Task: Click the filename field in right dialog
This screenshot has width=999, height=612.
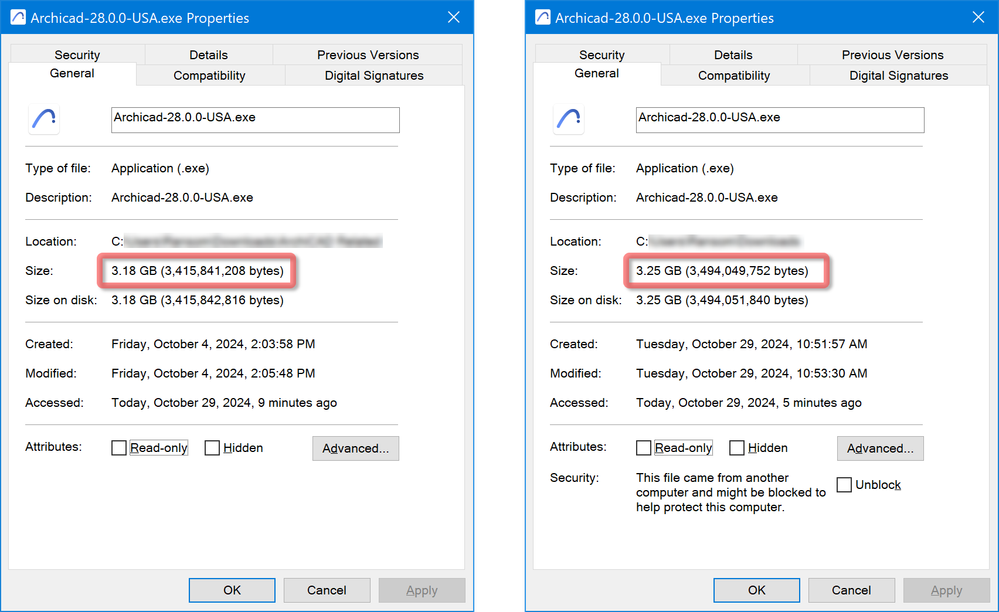Action: tap(779, 119)
